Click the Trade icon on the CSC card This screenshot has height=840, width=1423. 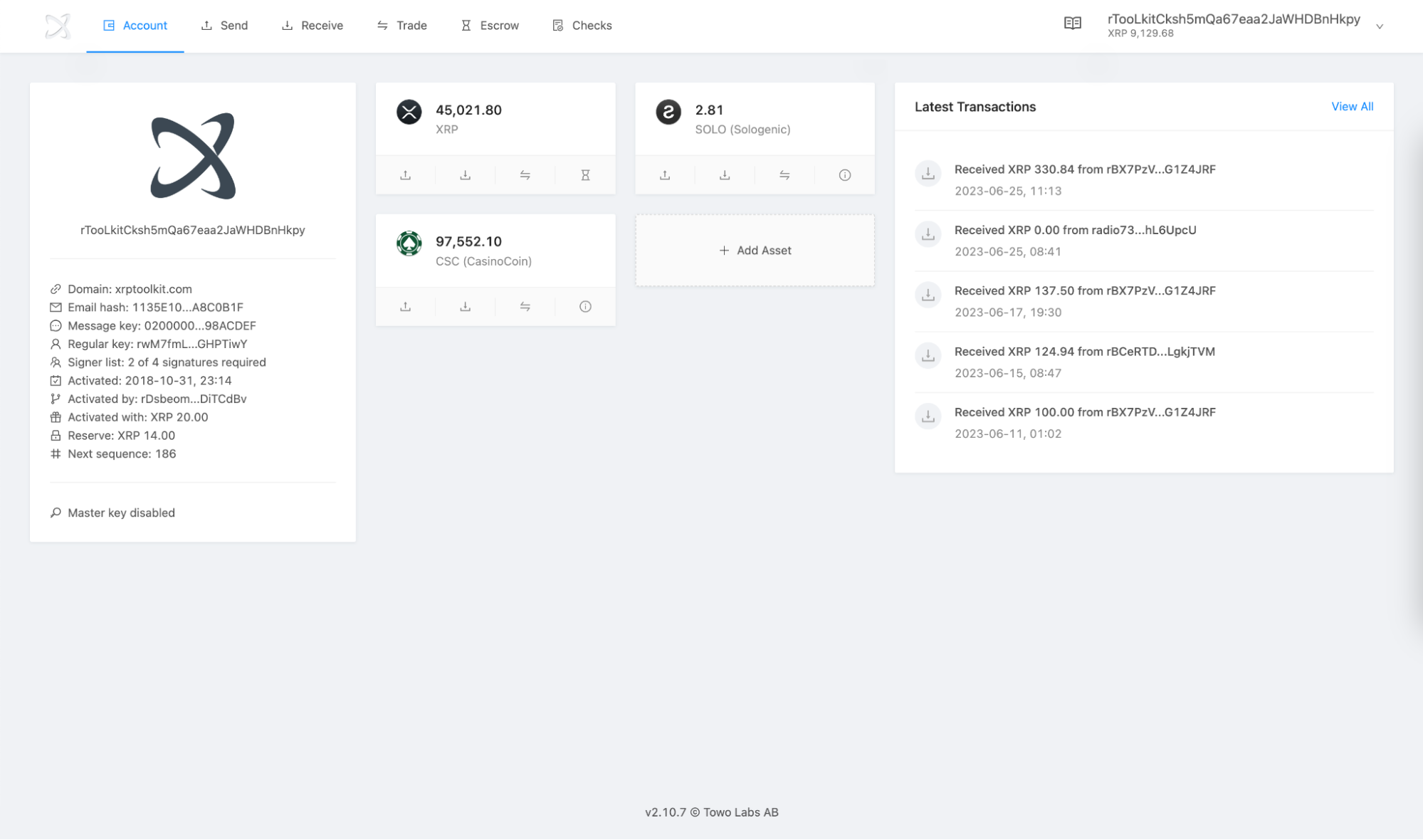[x=525, y=306]
